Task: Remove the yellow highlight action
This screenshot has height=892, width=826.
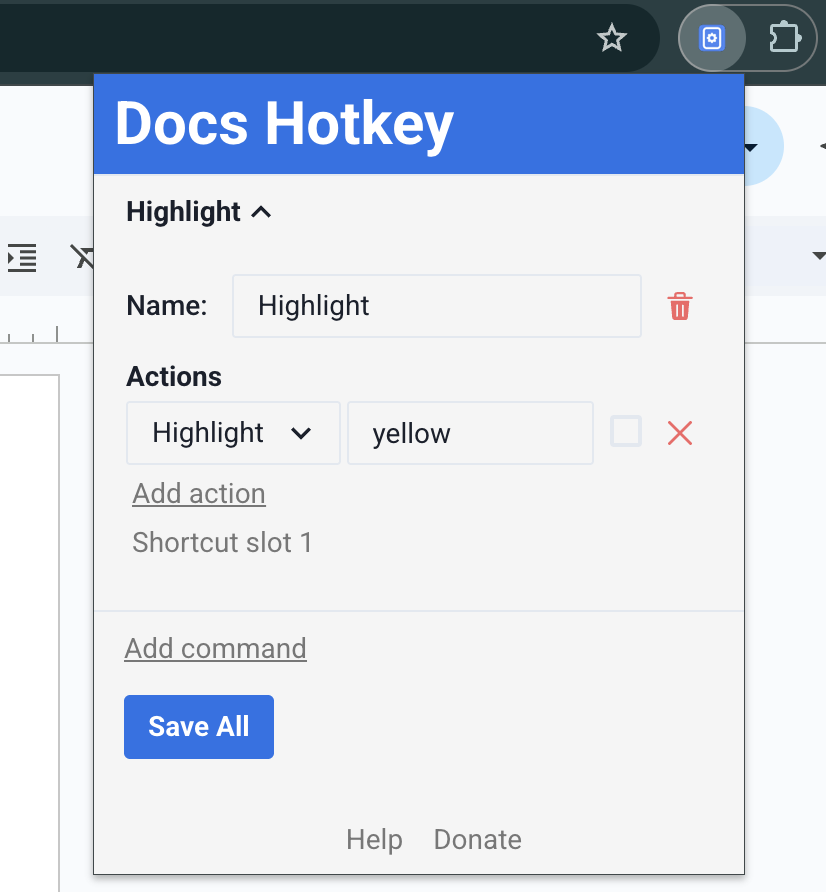Action: click(680, 433)
